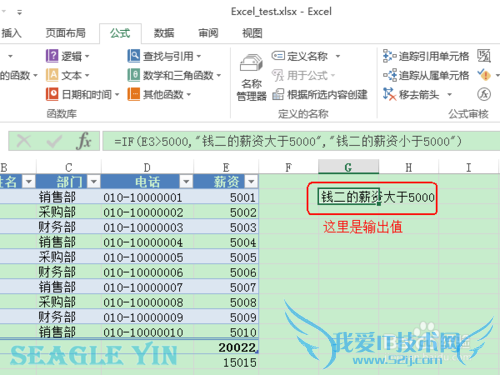Screen dimensions: 500x375
Task: Expand the Remove Arrows (移去箭头) dropdown arrow
Action: [x=449, y=95]
